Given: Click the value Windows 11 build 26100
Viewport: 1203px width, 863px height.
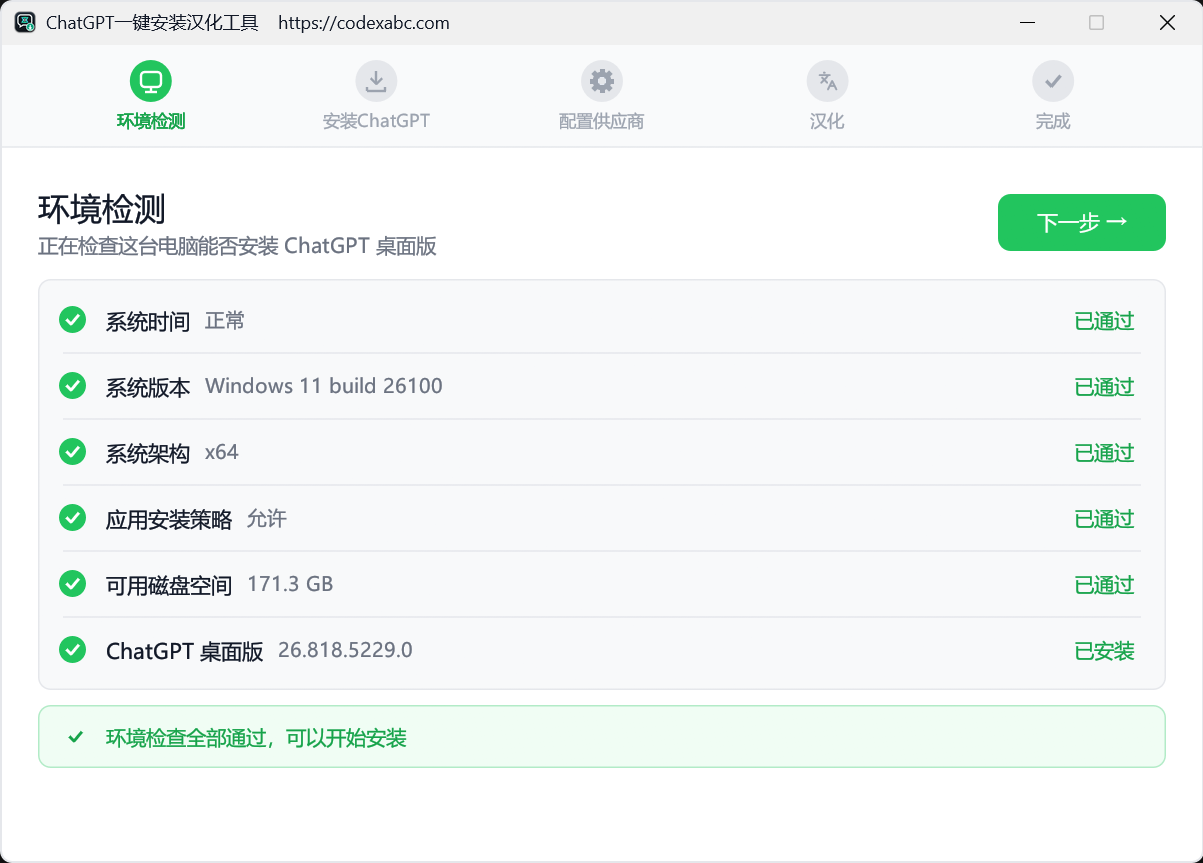Looking at the screenshot, I should point(324,386).
